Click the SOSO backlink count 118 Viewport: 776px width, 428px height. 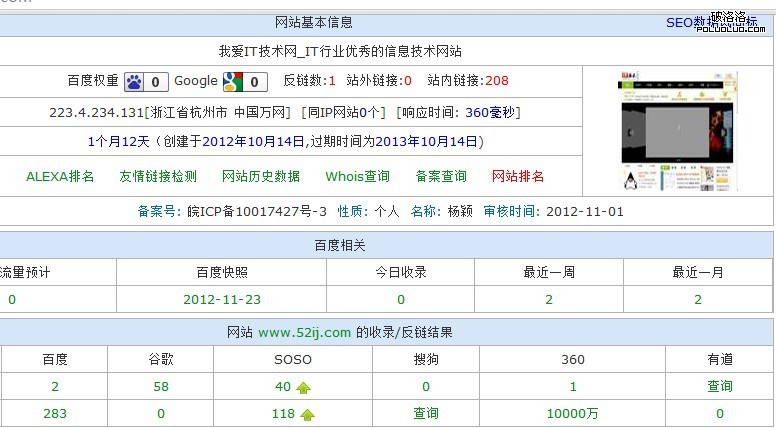point(284,414)
